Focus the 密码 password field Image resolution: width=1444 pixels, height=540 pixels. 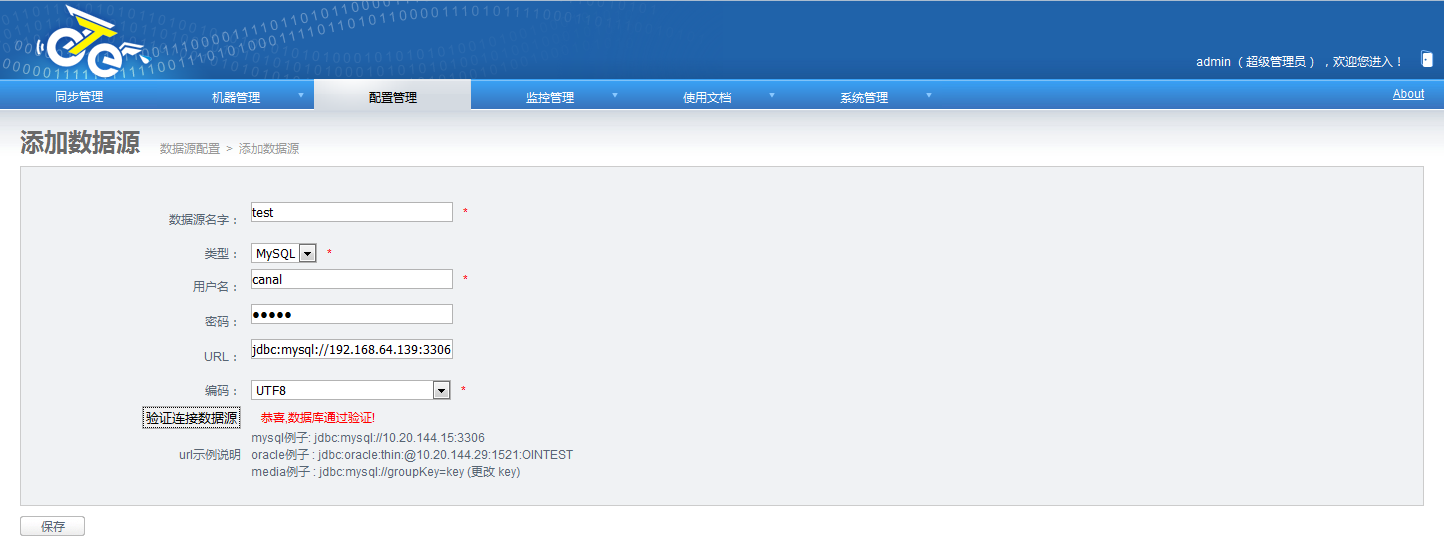352,314
